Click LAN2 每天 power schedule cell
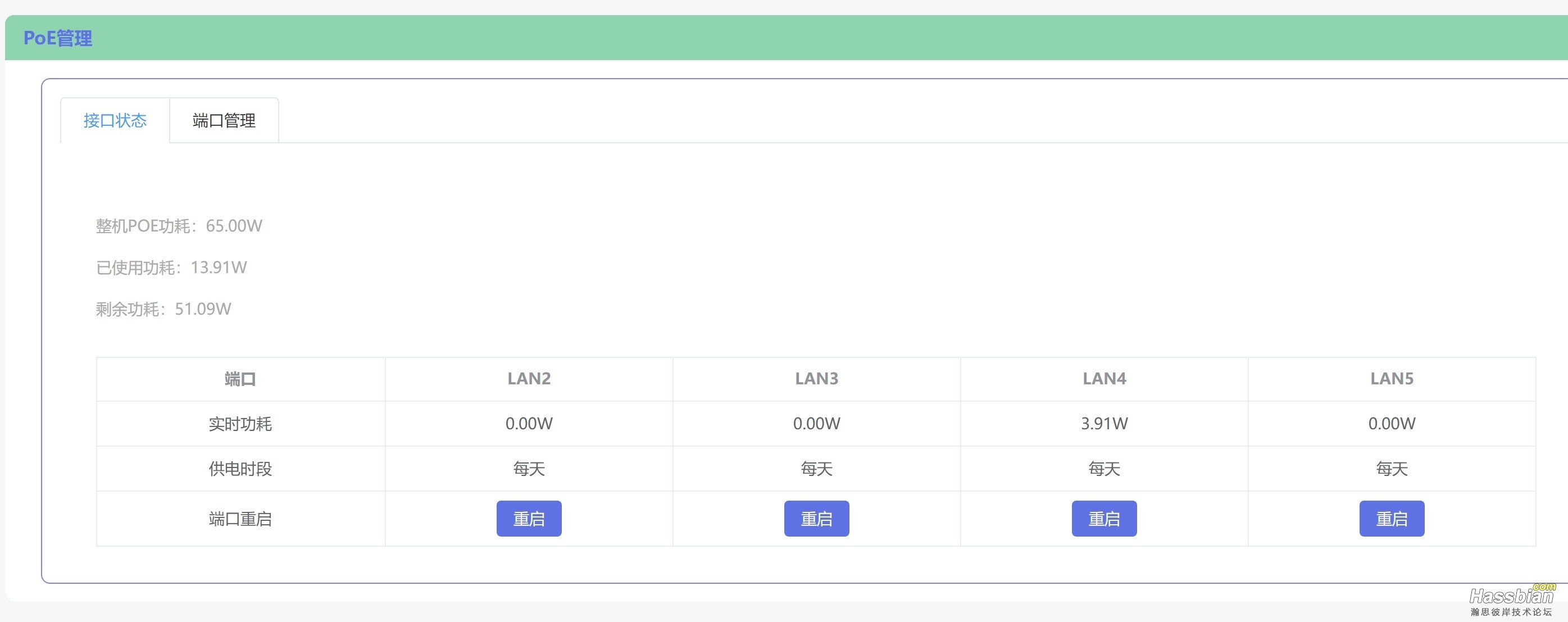The height and width of the screenshot is (622, 1568). point(528,469)
